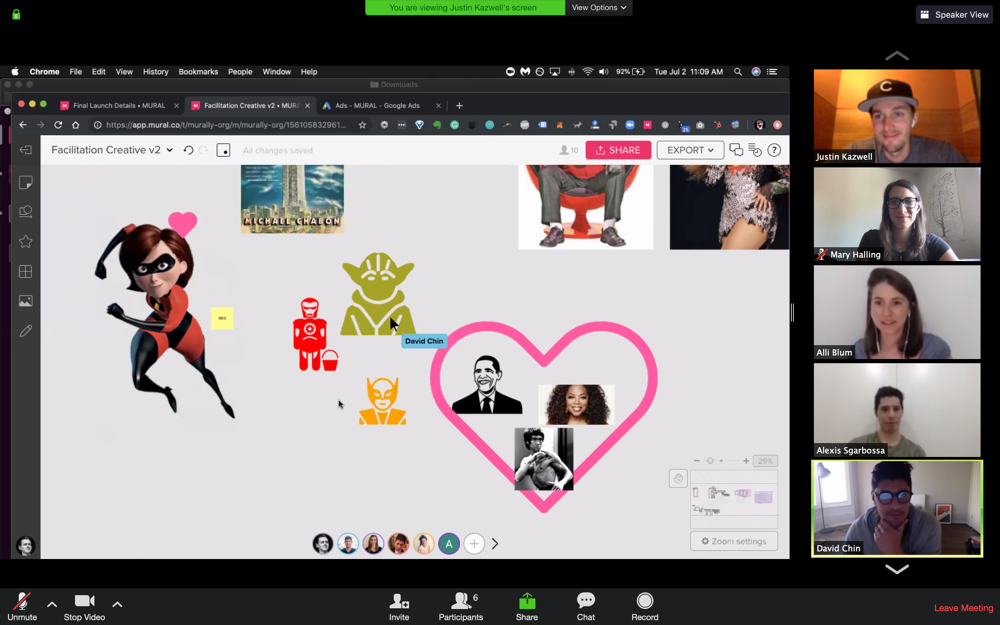Switch to Speaker View
The height and width of the screenshot is (625, 1000).
[x=954, y=15]
